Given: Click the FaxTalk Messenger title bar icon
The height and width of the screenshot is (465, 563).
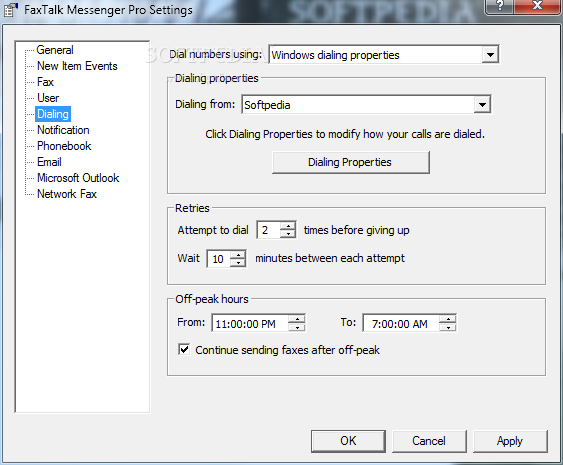Looking at the screenshot, I should pyautogui.click(x=10, y=10).
